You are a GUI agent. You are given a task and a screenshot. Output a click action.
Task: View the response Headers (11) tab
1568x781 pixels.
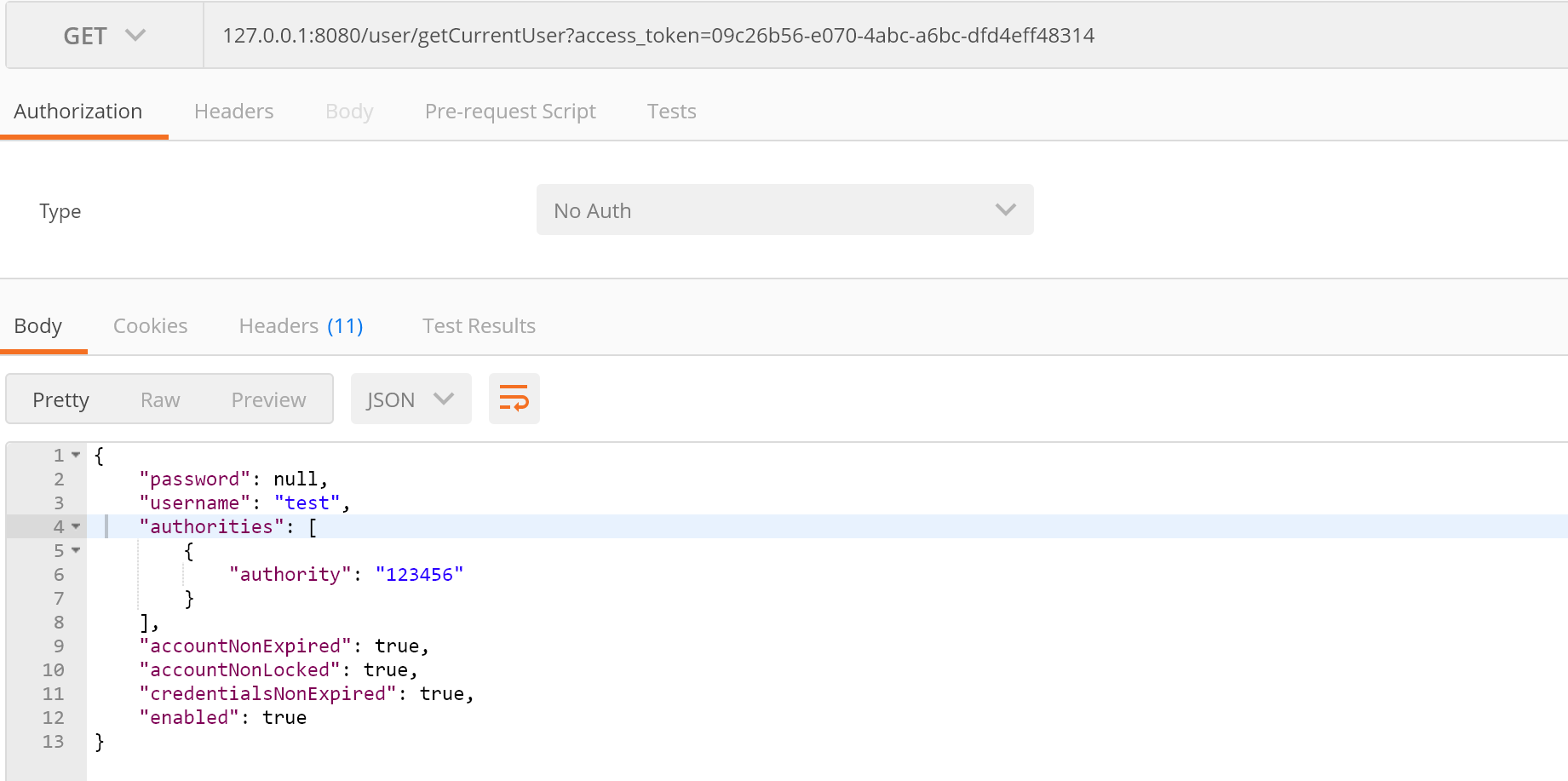click(x=301, y=326)
